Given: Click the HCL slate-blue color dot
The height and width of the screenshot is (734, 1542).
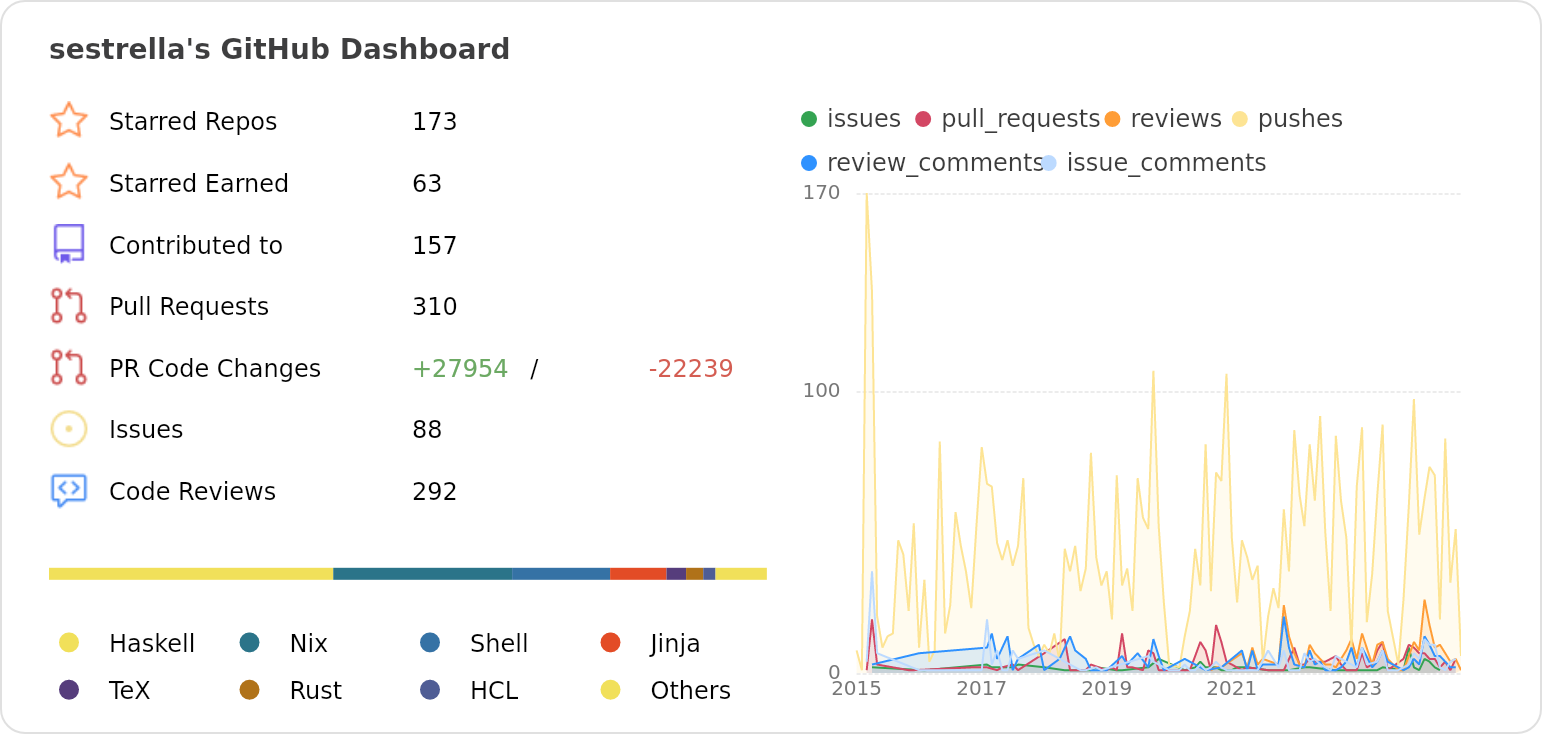Looking at the screenshot, I should pyautogui.click(x=430, y=690).
